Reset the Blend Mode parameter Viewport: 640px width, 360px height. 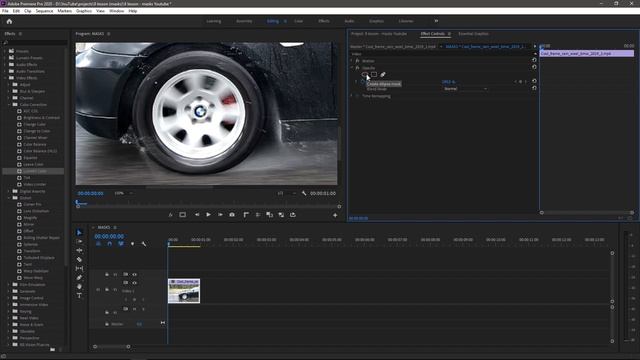click(534, 88)
